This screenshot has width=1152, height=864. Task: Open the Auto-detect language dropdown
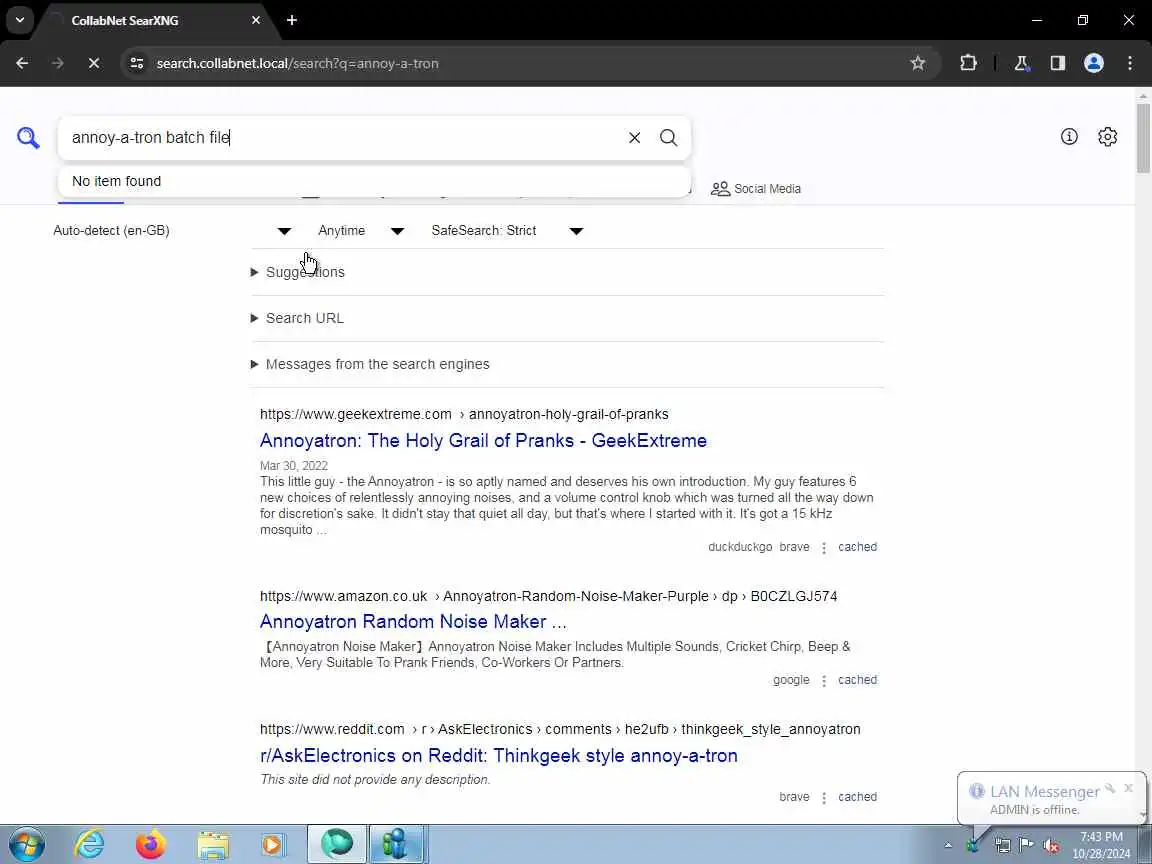tap(173, 231)
